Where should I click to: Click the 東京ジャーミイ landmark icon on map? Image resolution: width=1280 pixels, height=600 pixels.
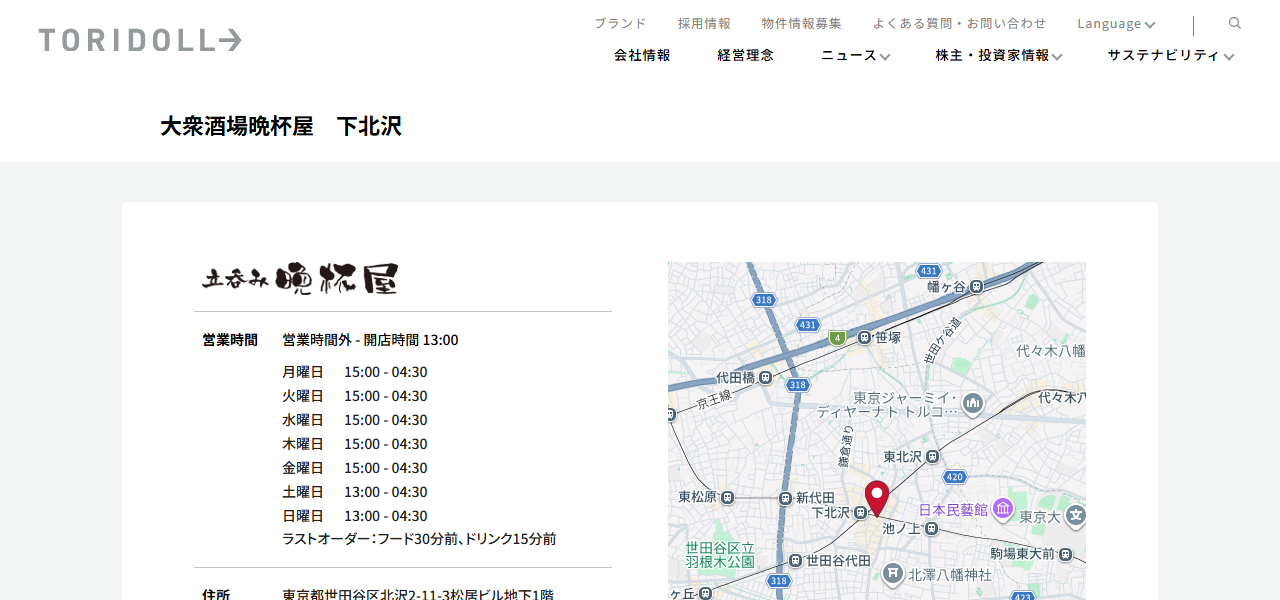[973, 404]
